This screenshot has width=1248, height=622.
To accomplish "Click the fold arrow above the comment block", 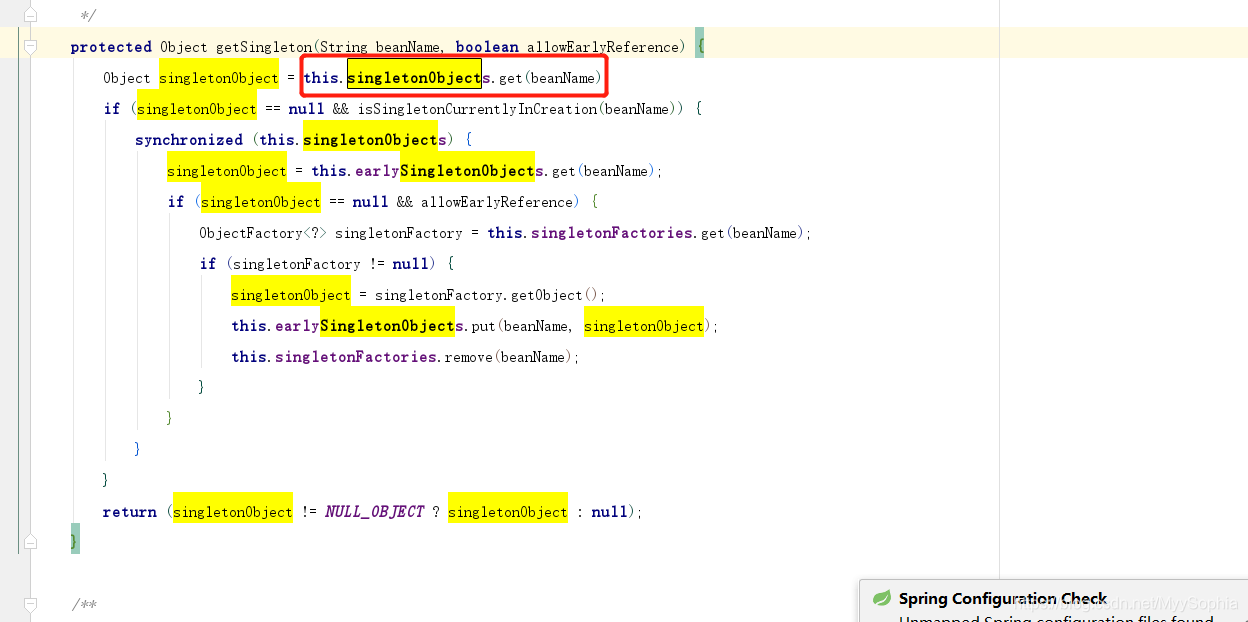I will tap(29, 13).
